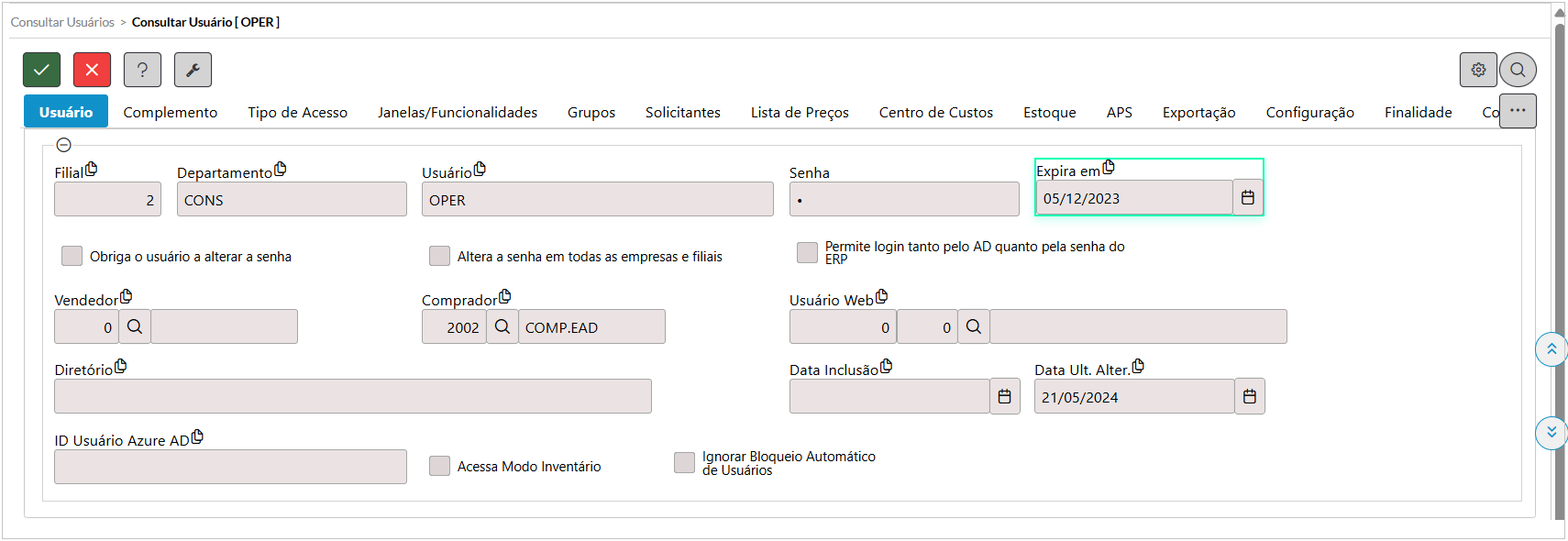Open calendar picker for Data Inclusão
This screenshot has width=1568, height=541.
click(1005, 396)
